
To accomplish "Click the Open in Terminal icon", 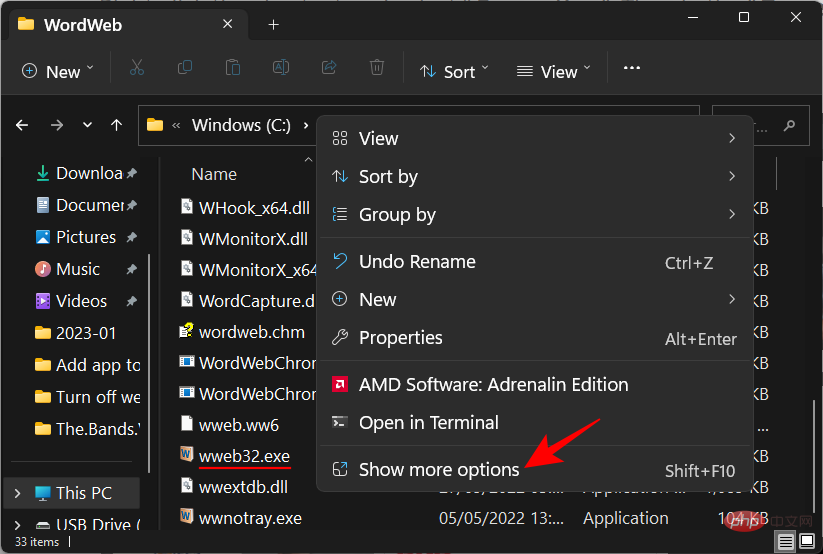I will [340, 422].
